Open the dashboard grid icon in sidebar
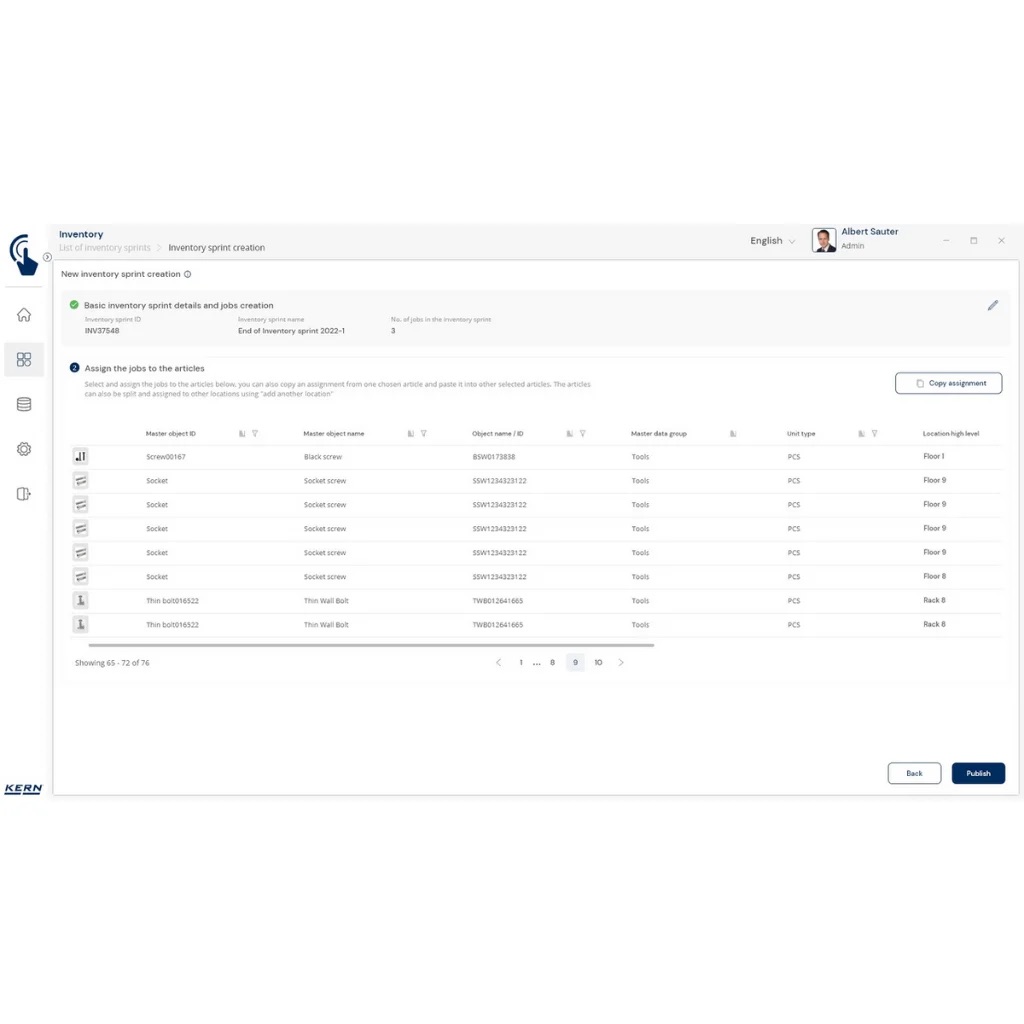Viewport: 1024px width, 1024px height. point(24,360)
